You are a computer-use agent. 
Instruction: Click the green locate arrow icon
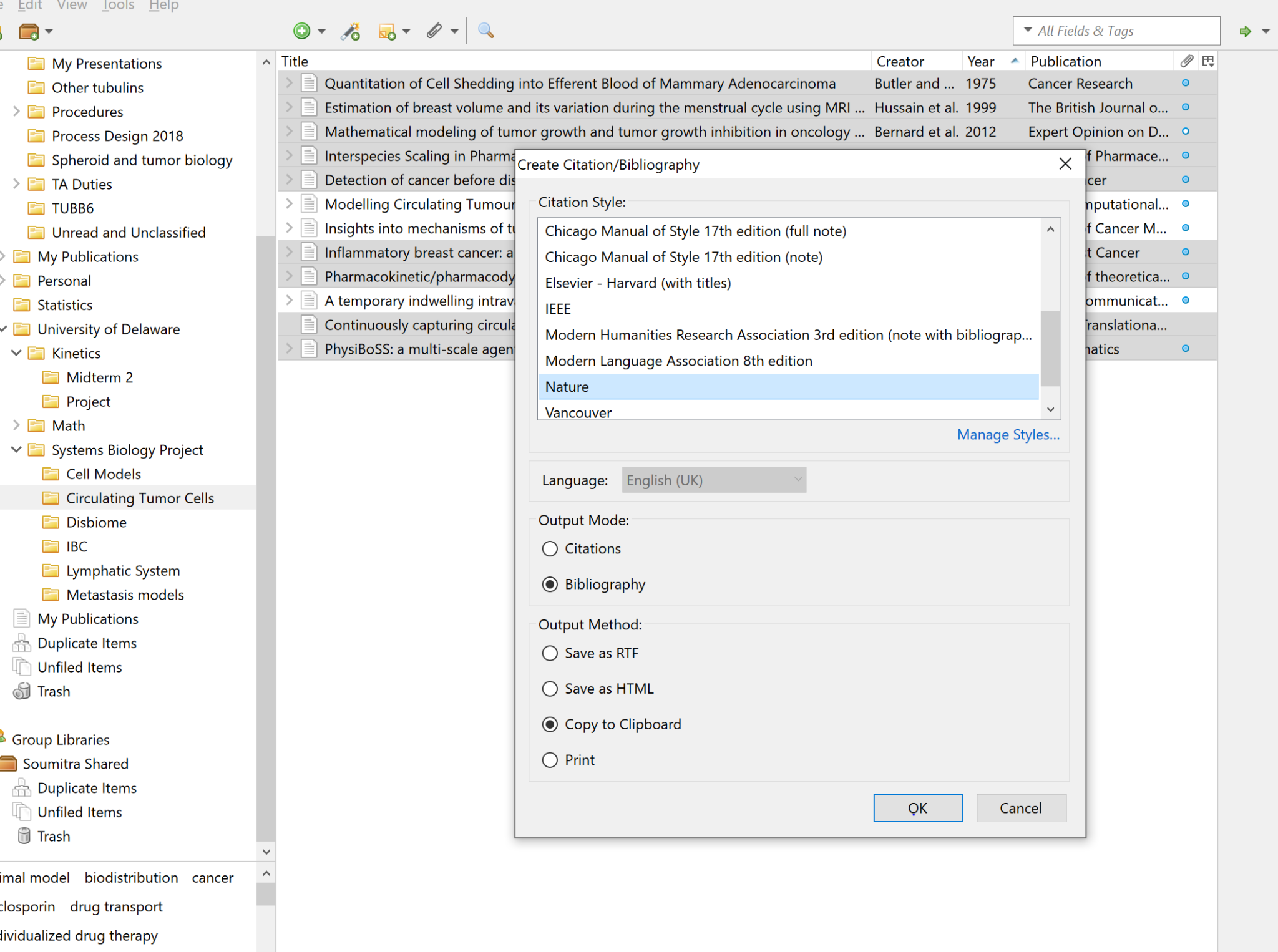click(x=1246, y=31)
